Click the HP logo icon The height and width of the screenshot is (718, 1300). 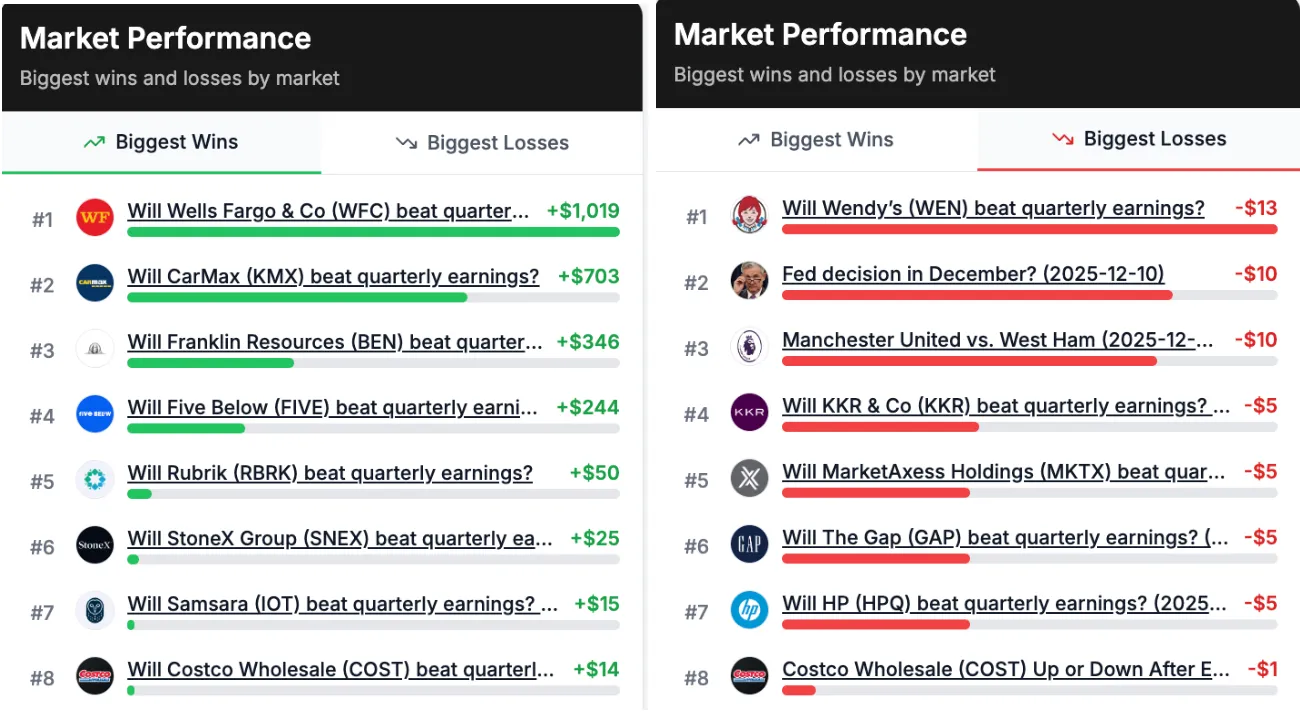pos(749,610)
